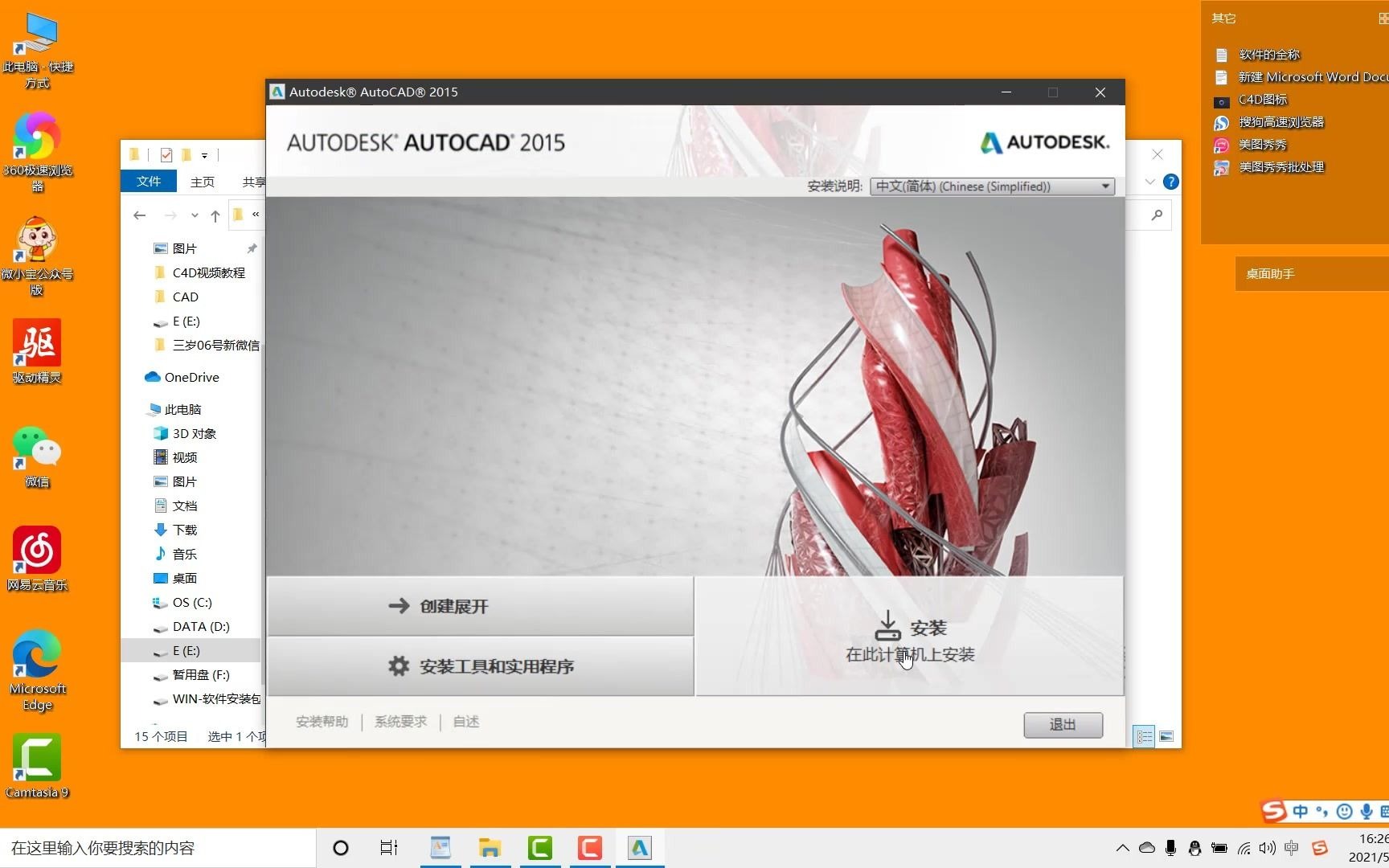Open the 系统要求 link
This screenshot has width=1389, height=868.
click(400, 722)
